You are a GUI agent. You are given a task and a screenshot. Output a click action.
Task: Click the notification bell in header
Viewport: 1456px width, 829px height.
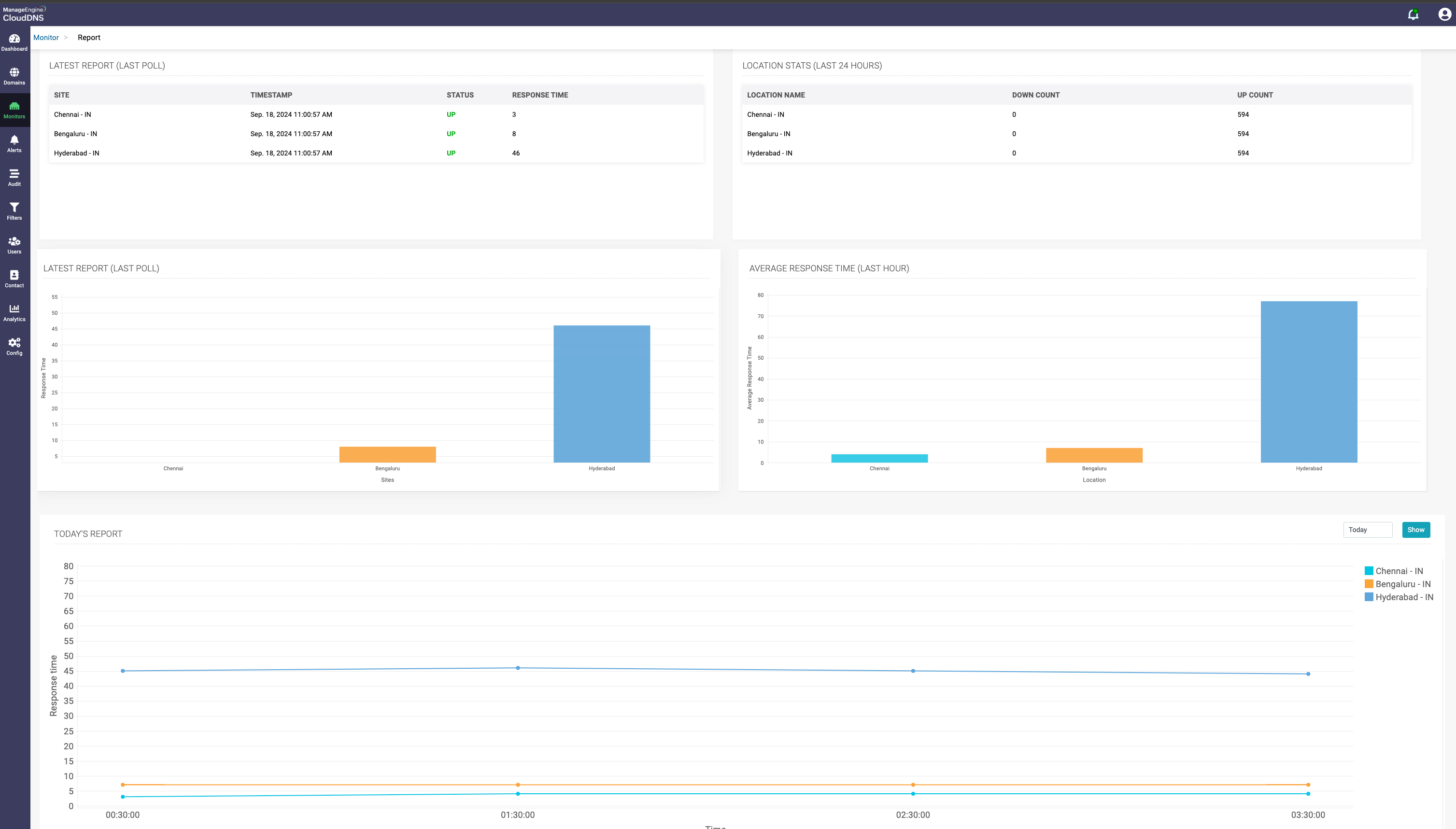coord(1414,14)
